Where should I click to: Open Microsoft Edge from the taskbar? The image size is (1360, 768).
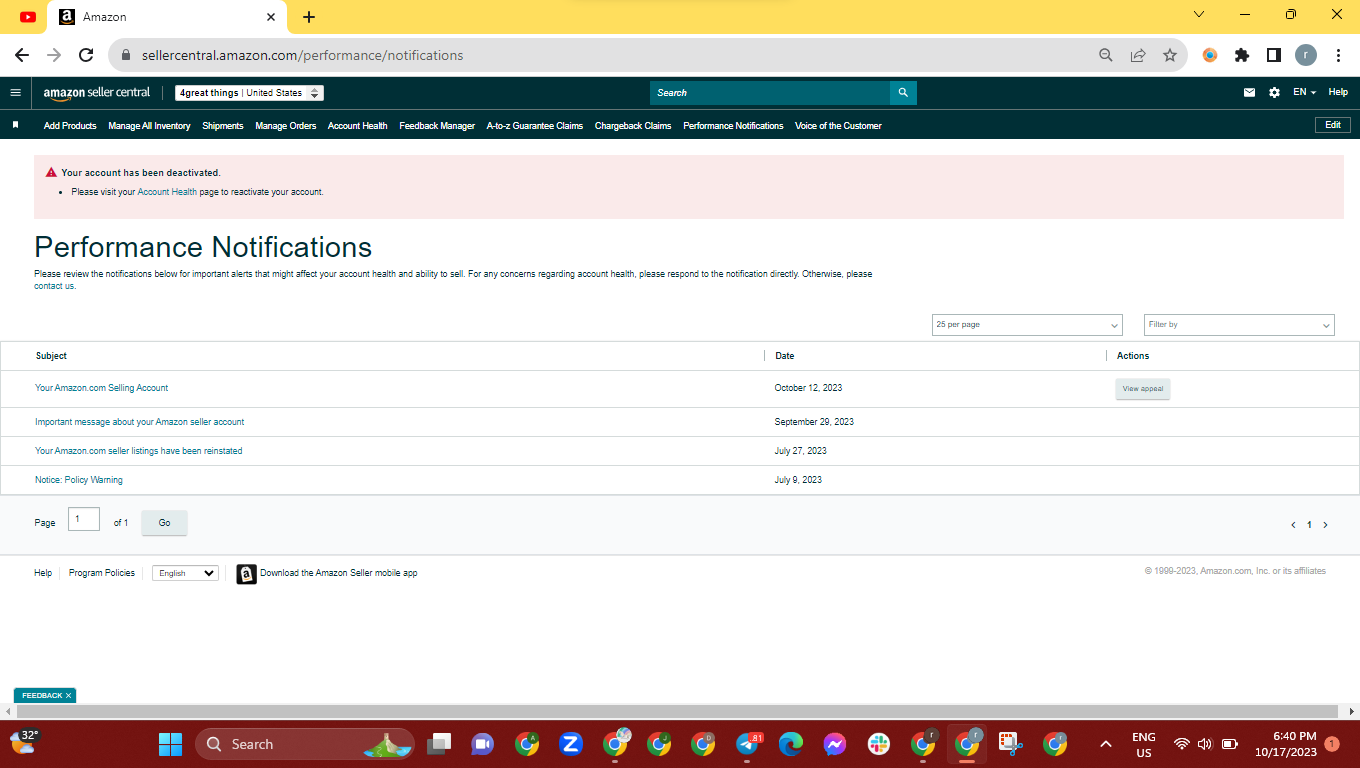pos(791,744)
